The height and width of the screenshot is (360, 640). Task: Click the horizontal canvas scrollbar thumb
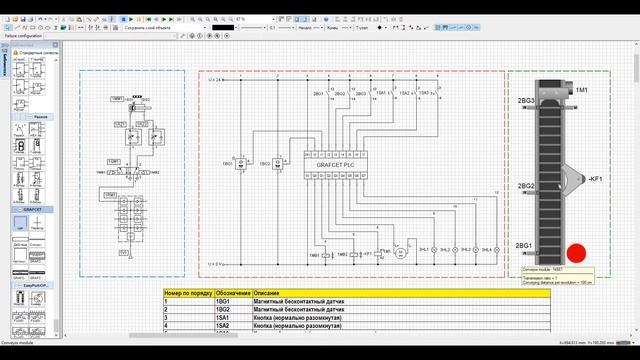point(184,336)
